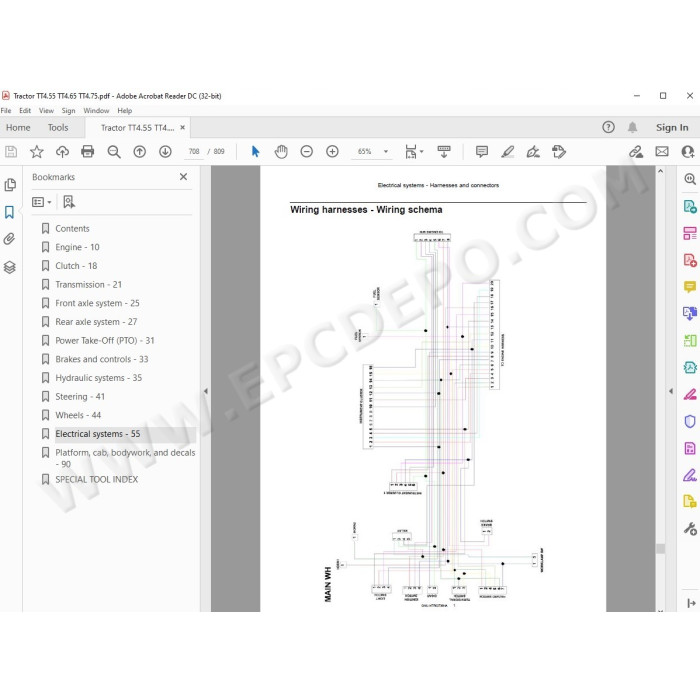Select the Hand pan tool
The height and width of the screenshot is (700, 700).
pyautogui.click(x=281, y=152)
